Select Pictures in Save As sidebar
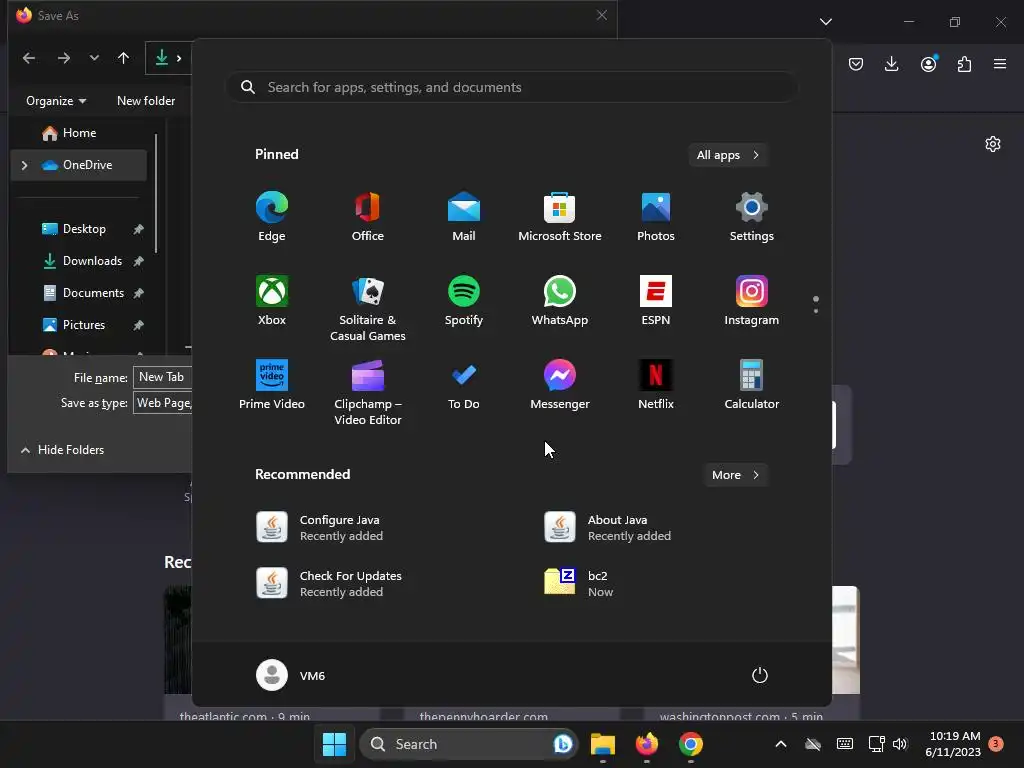 (x=84, y=325)
